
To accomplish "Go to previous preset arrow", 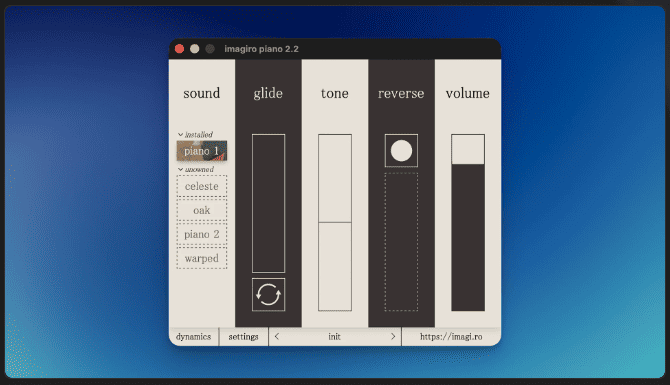I will pos(277,337).
